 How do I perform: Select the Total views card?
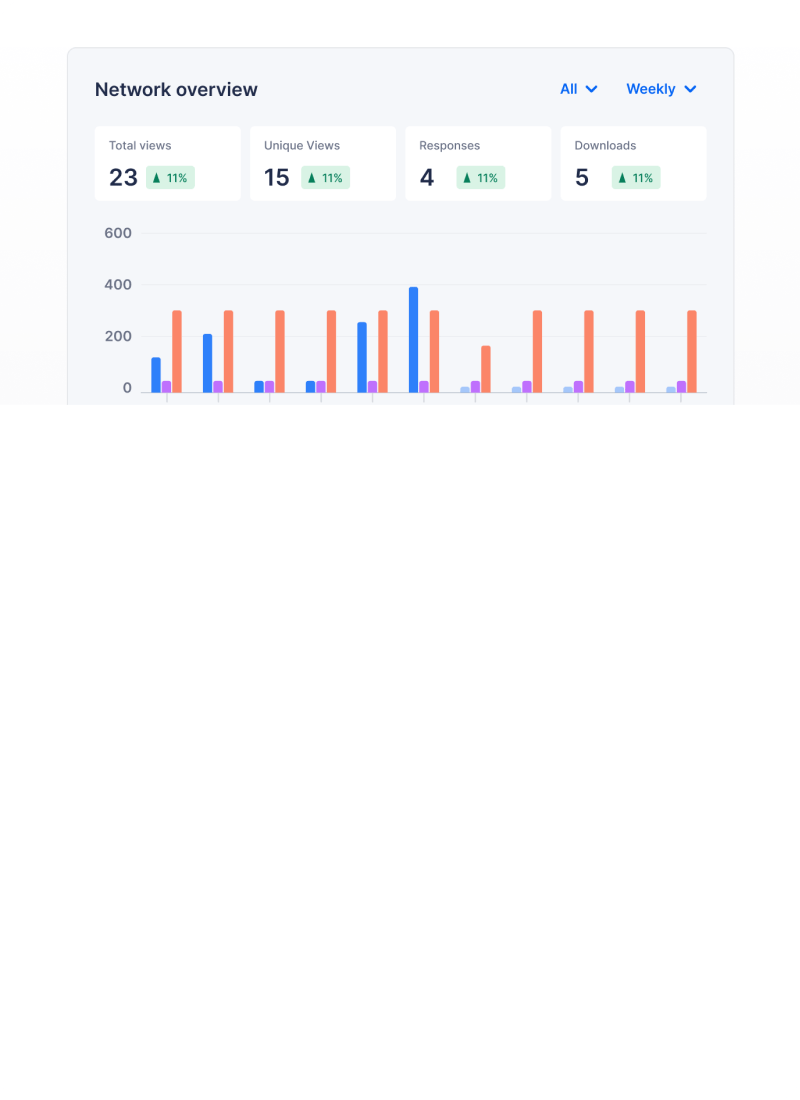coord(168,163)
